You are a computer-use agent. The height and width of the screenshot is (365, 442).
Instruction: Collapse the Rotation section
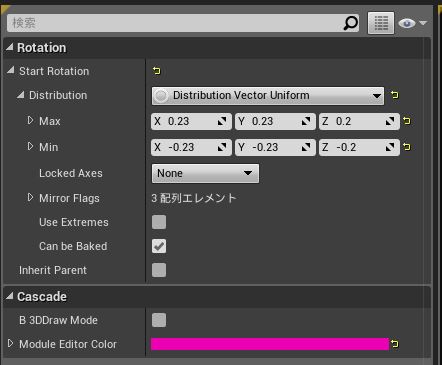pyautogui.click(x=10, y=47)
